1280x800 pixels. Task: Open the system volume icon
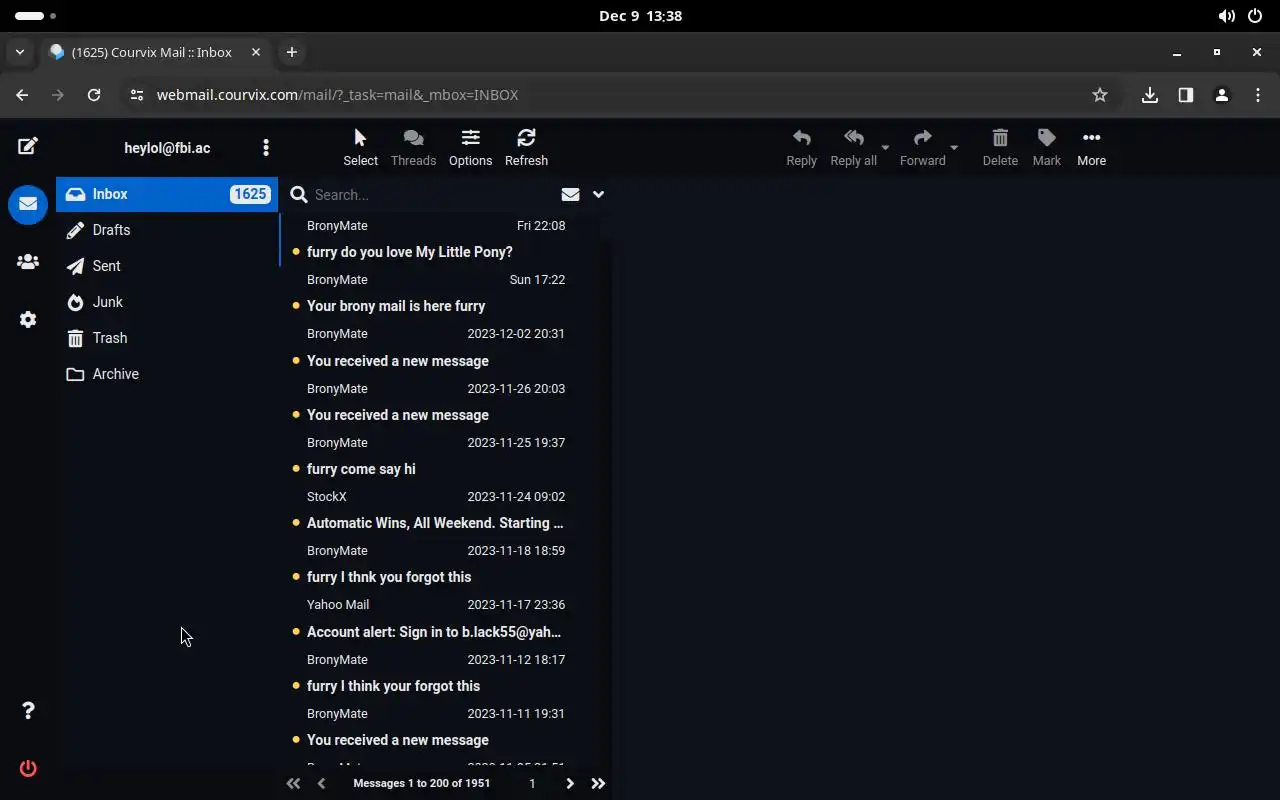tap(1226, 16)
